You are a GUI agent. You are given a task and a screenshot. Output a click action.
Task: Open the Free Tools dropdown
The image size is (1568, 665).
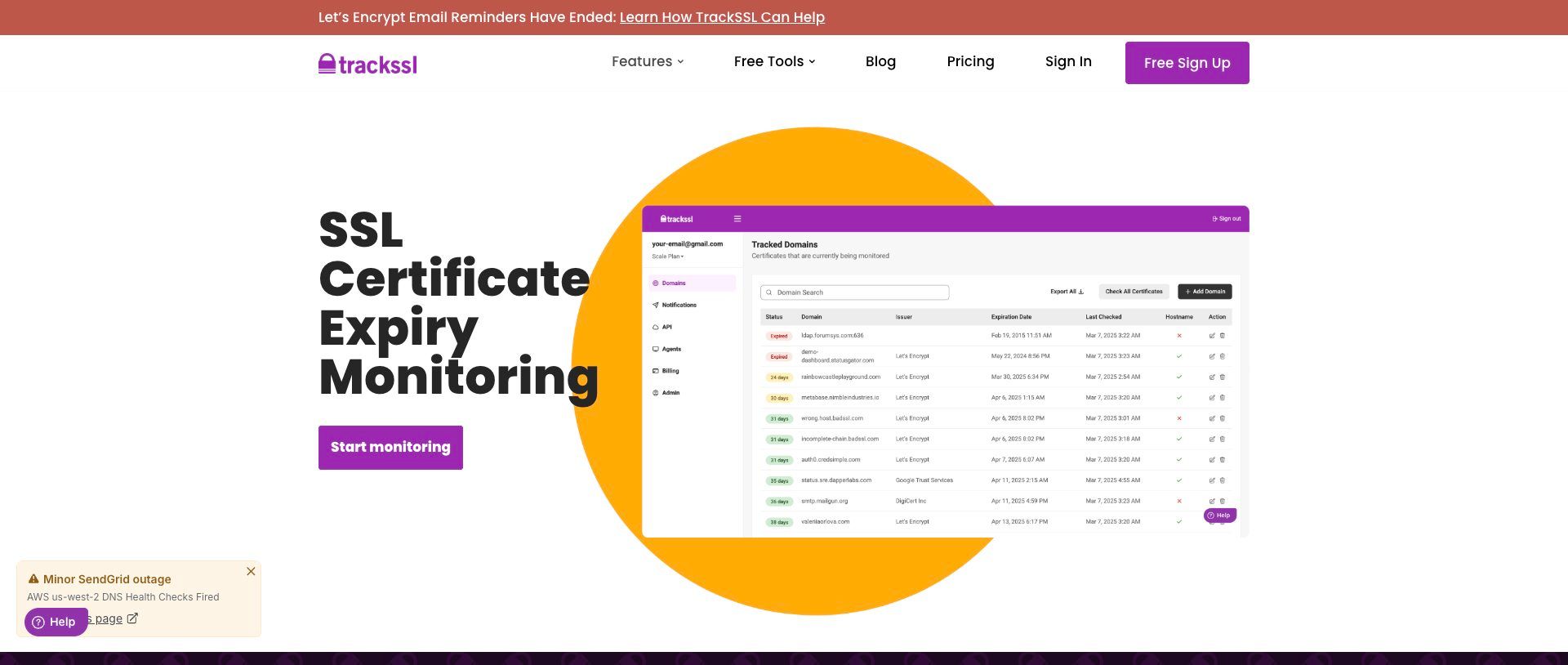[774, 61]
